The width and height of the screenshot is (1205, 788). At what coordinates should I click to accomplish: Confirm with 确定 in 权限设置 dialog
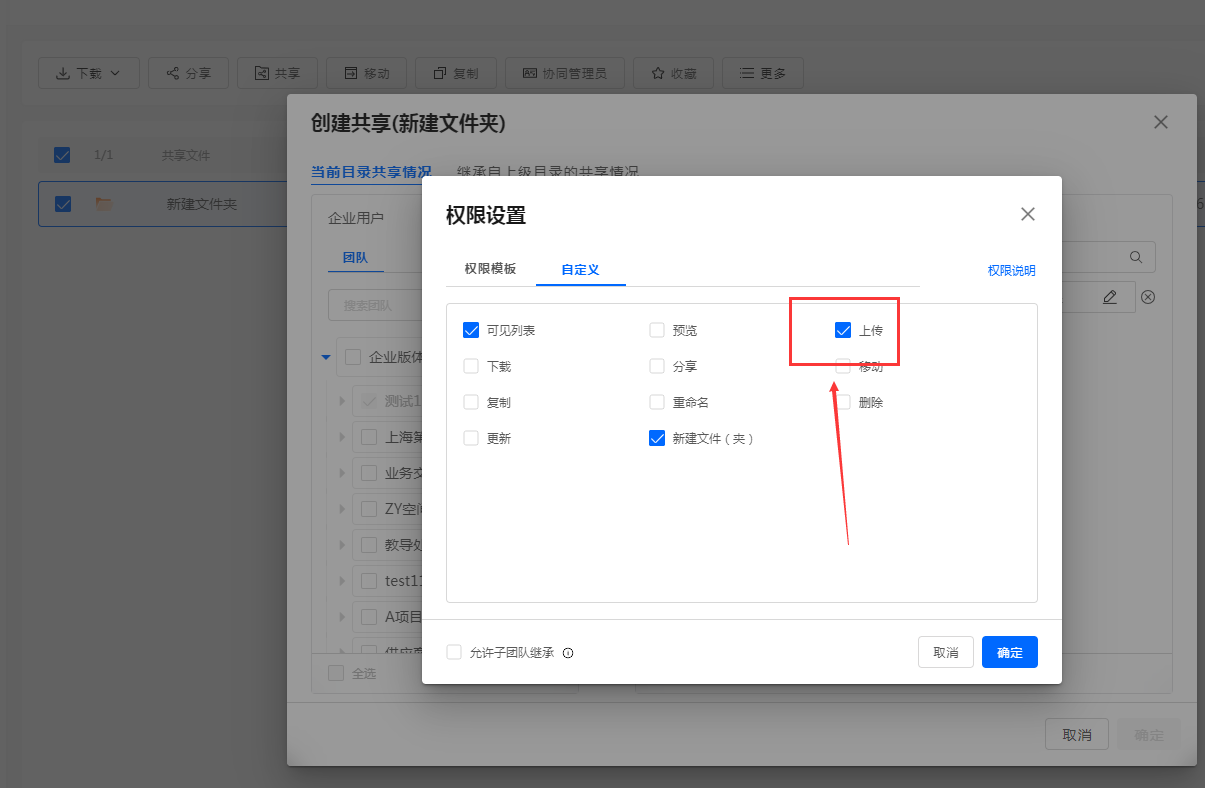1010,652
